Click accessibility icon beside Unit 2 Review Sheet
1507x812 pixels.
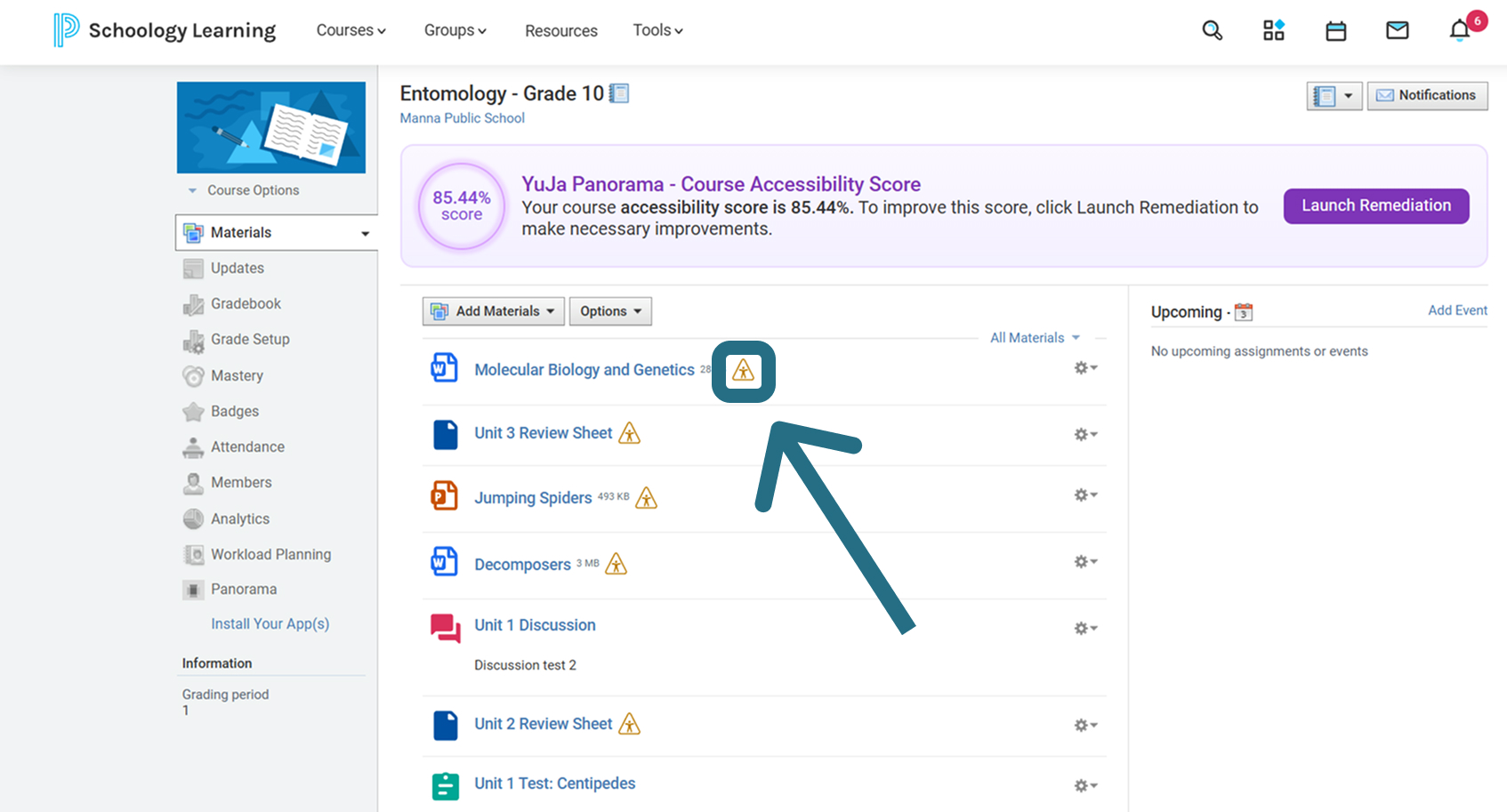point(630,724)
